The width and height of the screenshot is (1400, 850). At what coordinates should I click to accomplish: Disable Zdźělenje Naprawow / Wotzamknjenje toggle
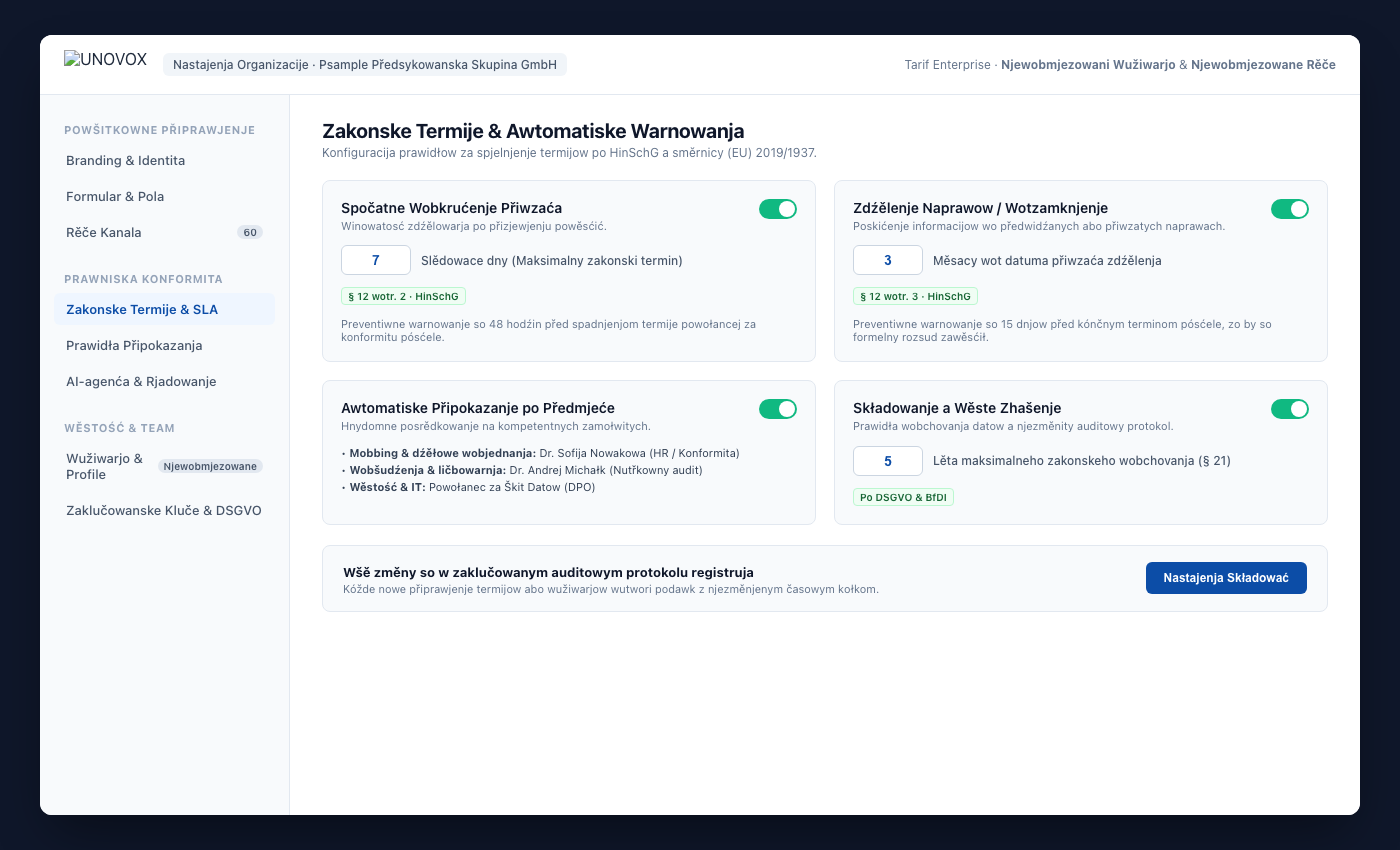(x=1290, y=209)
